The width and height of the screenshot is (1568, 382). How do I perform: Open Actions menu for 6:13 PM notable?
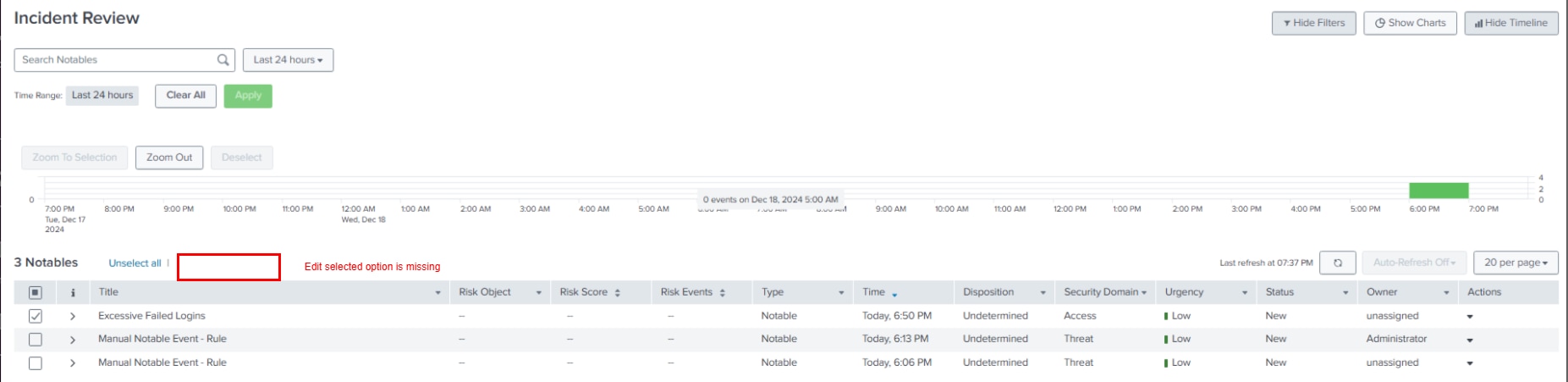(1470, 340)
